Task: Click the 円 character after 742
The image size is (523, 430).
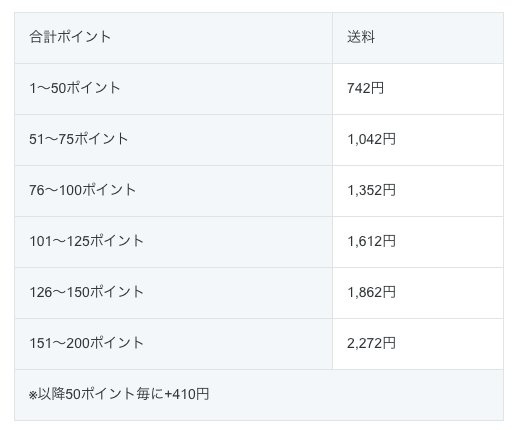Action: pyautogui.click(x=378, y=88)
